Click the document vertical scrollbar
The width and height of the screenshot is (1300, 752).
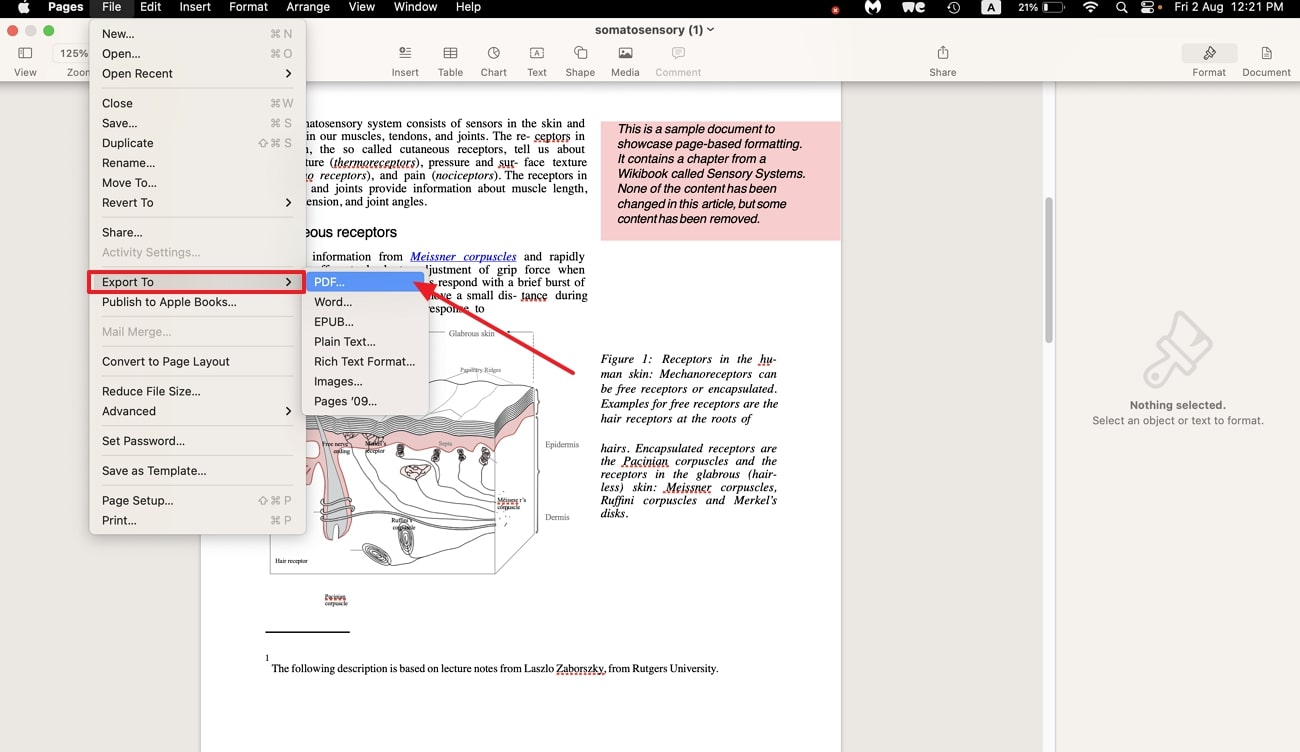(1048, 270)
